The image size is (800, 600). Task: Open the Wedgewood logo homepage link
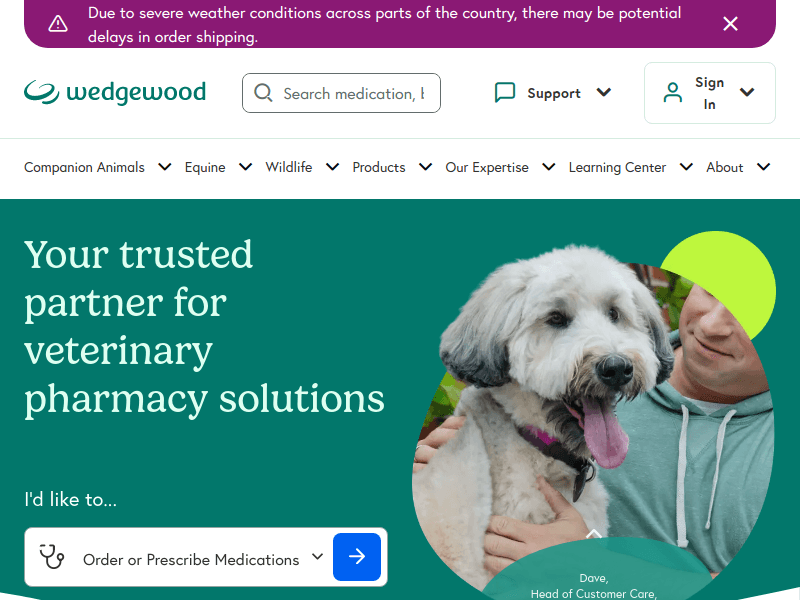click(115, 92)
